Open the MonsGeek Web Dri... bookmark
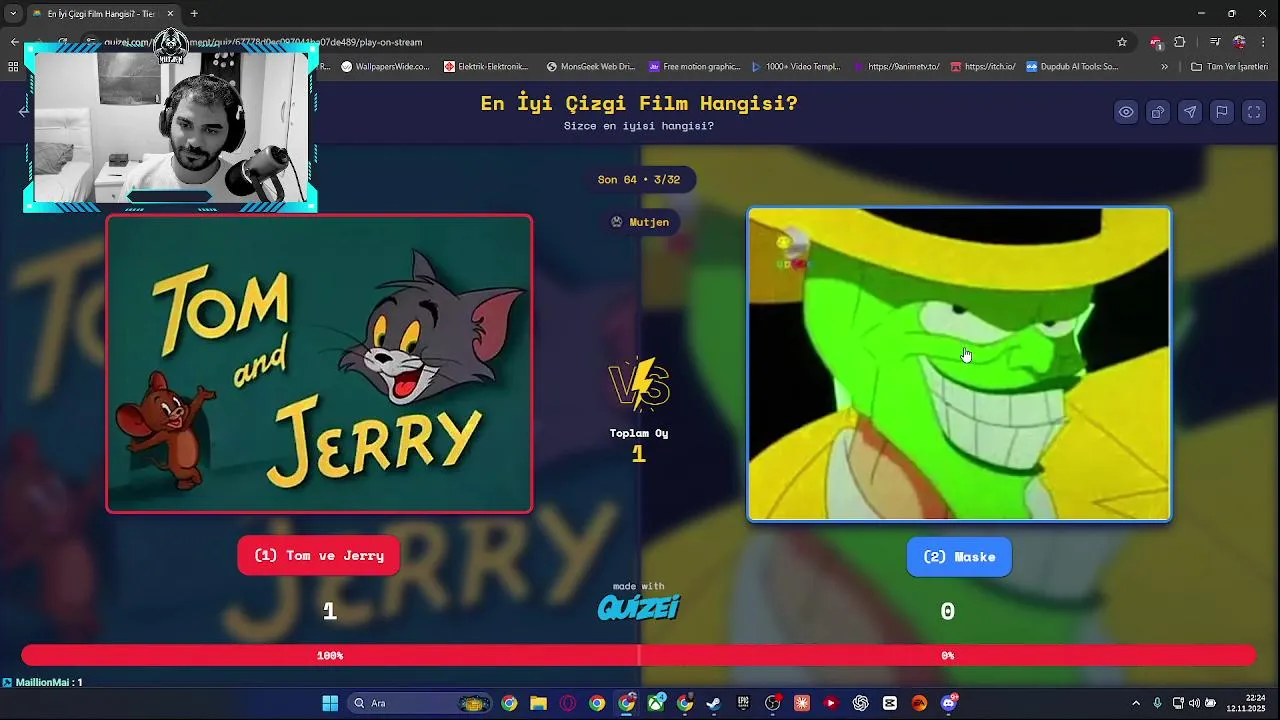The width and height of the screenshot is (1280, 720). pos(591,67)
